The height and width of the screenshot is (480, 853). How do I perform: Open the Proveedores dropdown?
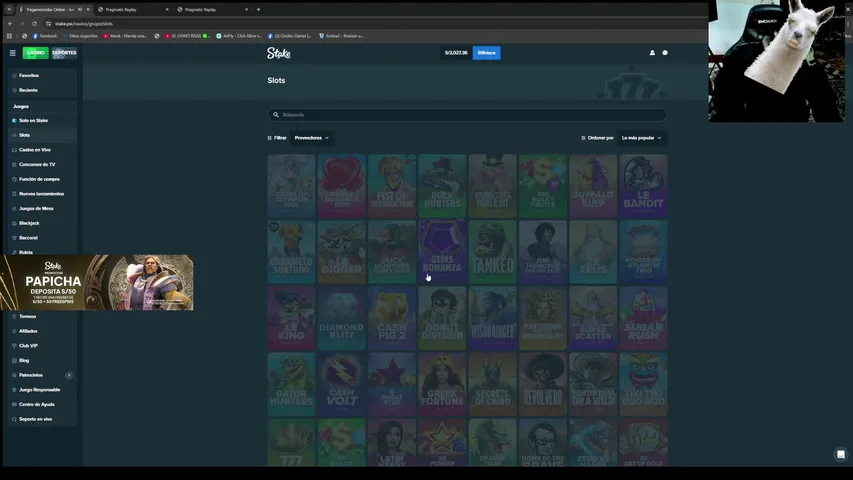(312, 138)
